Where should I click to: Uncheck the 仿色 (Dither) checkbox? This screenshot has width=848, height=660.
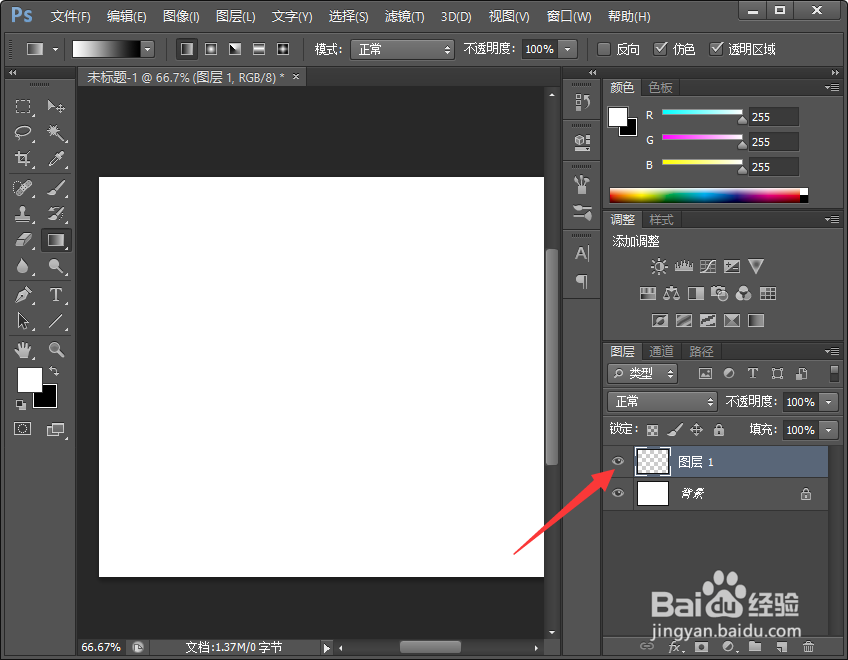[660, 49]
